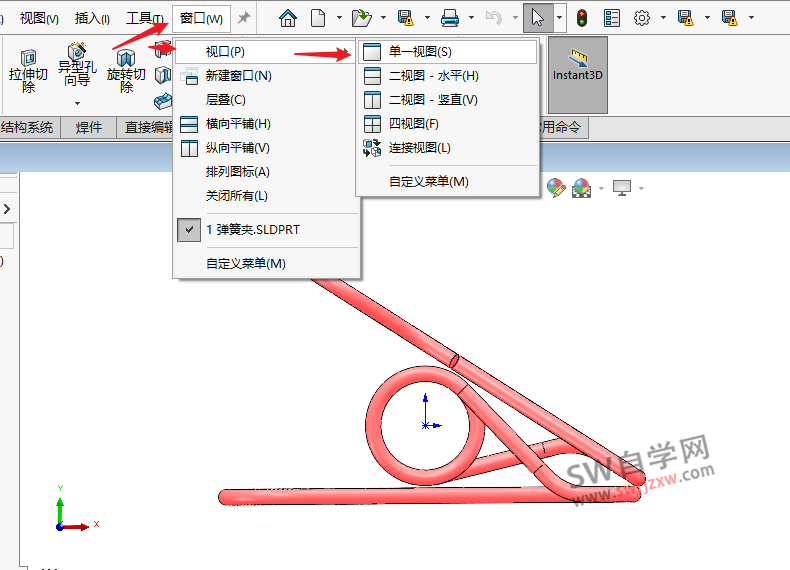Expand the Open file dropdown arrow
790x570 pixels.
pos(383,18)
